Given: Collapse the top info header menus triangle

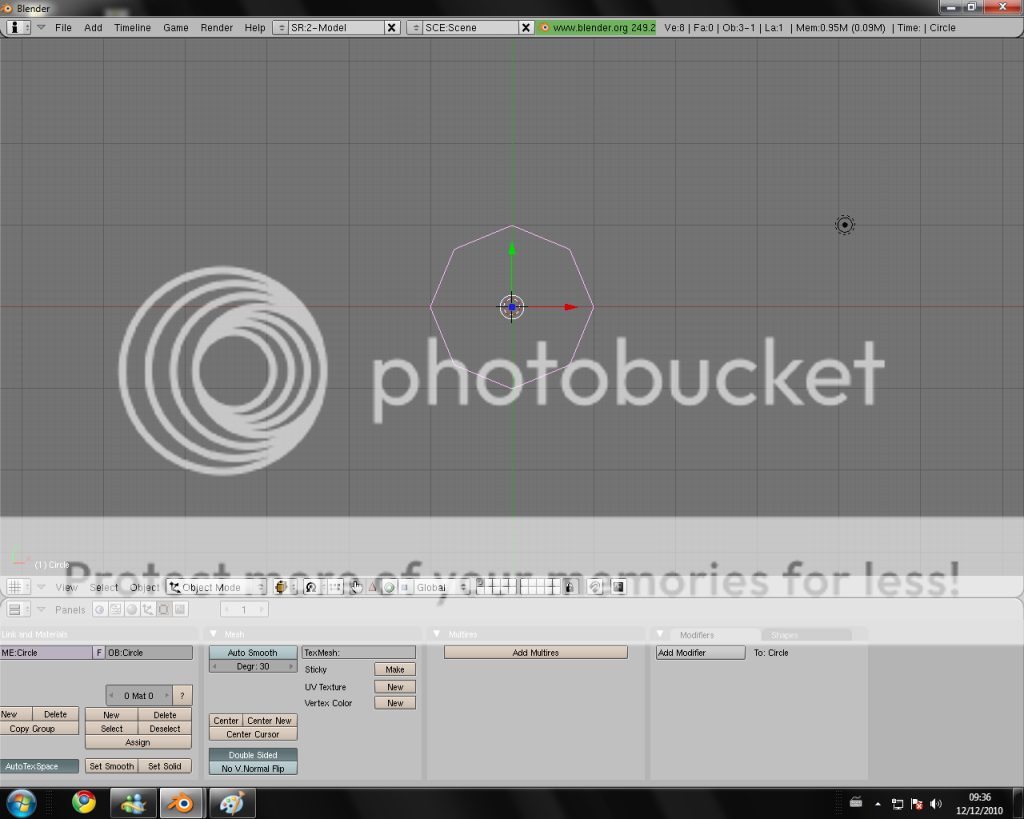Looking at the screenshot, I should tap(41, 27).
